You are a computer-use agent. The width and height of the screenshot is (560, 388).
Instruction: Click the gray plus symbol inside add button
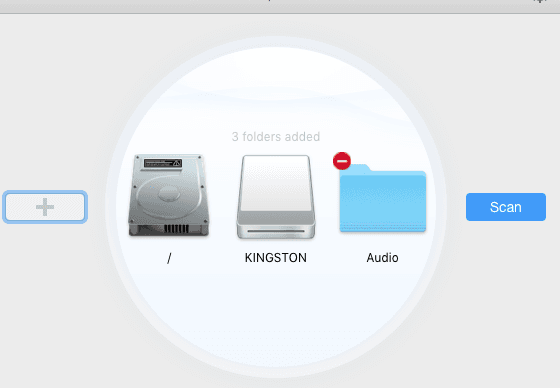coord(45,207)
